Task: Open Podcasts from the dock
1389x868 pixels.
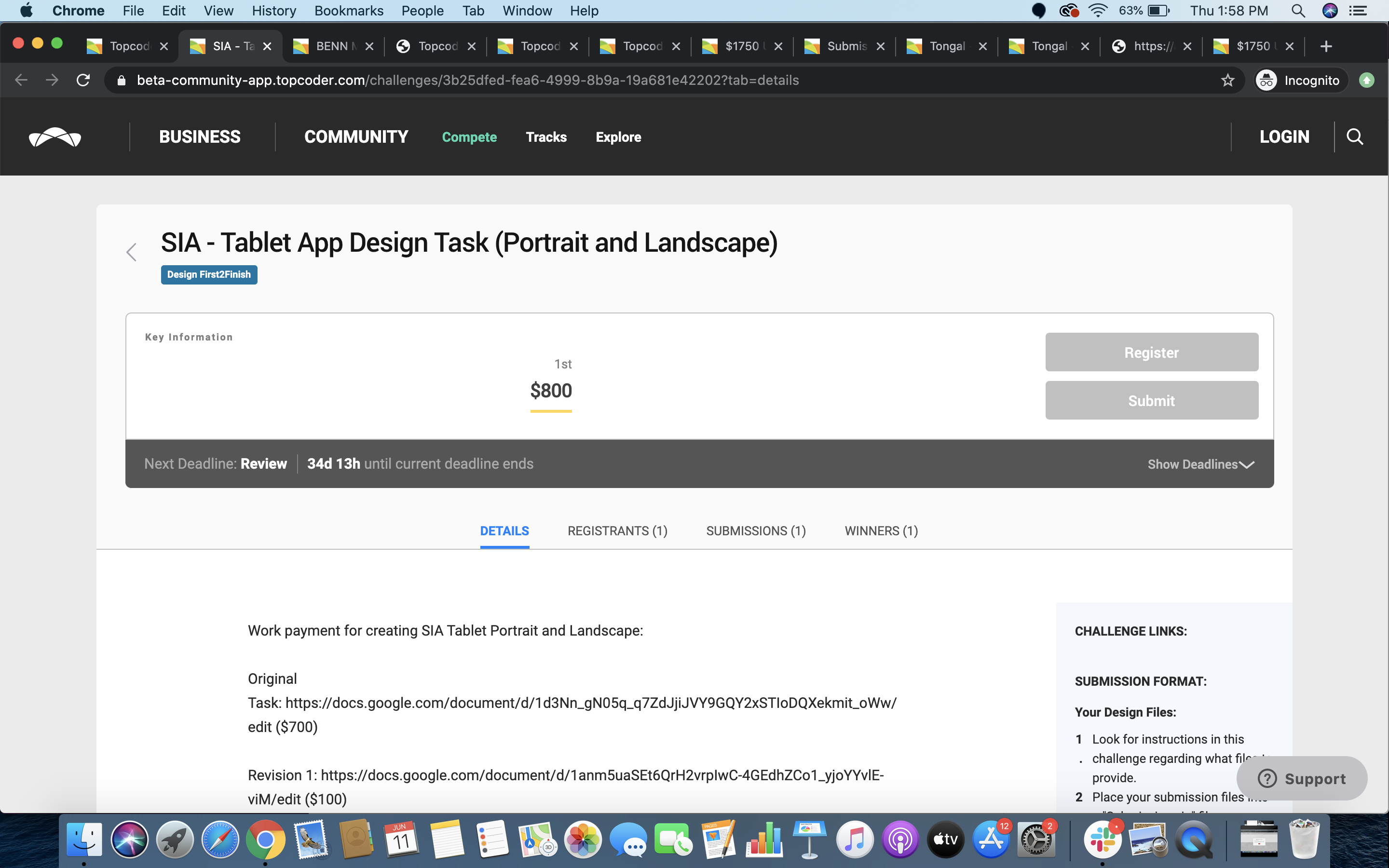Action: click(x=900, y=839)
